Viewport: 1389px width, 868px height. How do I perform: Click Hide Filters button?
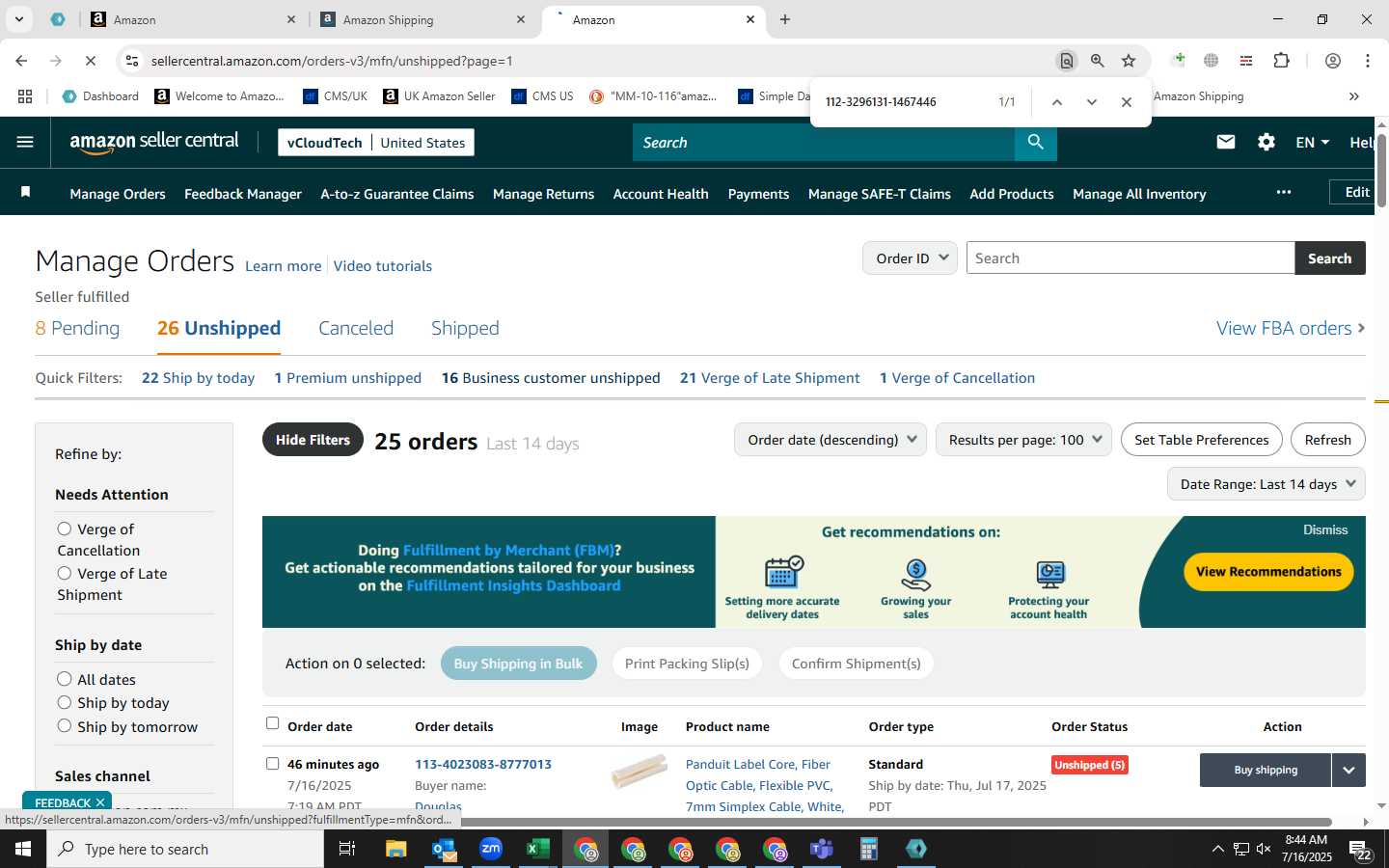313,440
